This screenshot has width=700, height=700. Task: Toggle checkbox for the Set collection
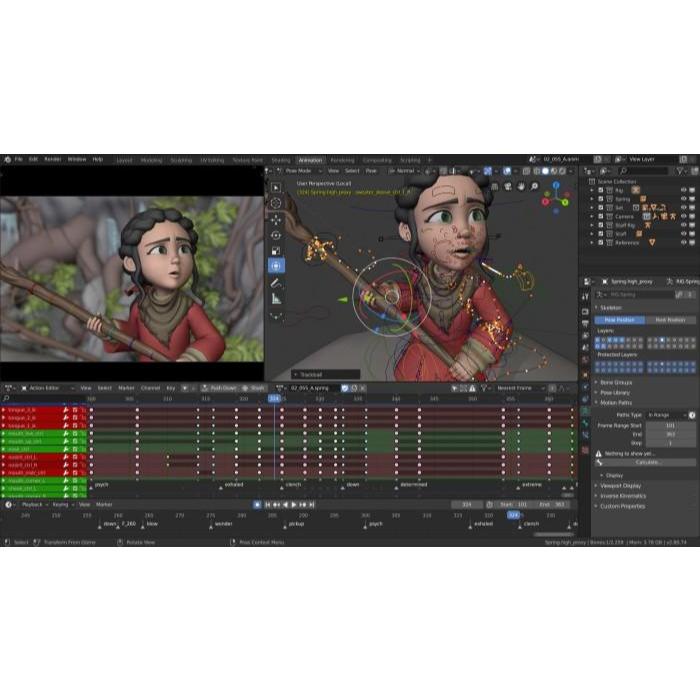600,207
